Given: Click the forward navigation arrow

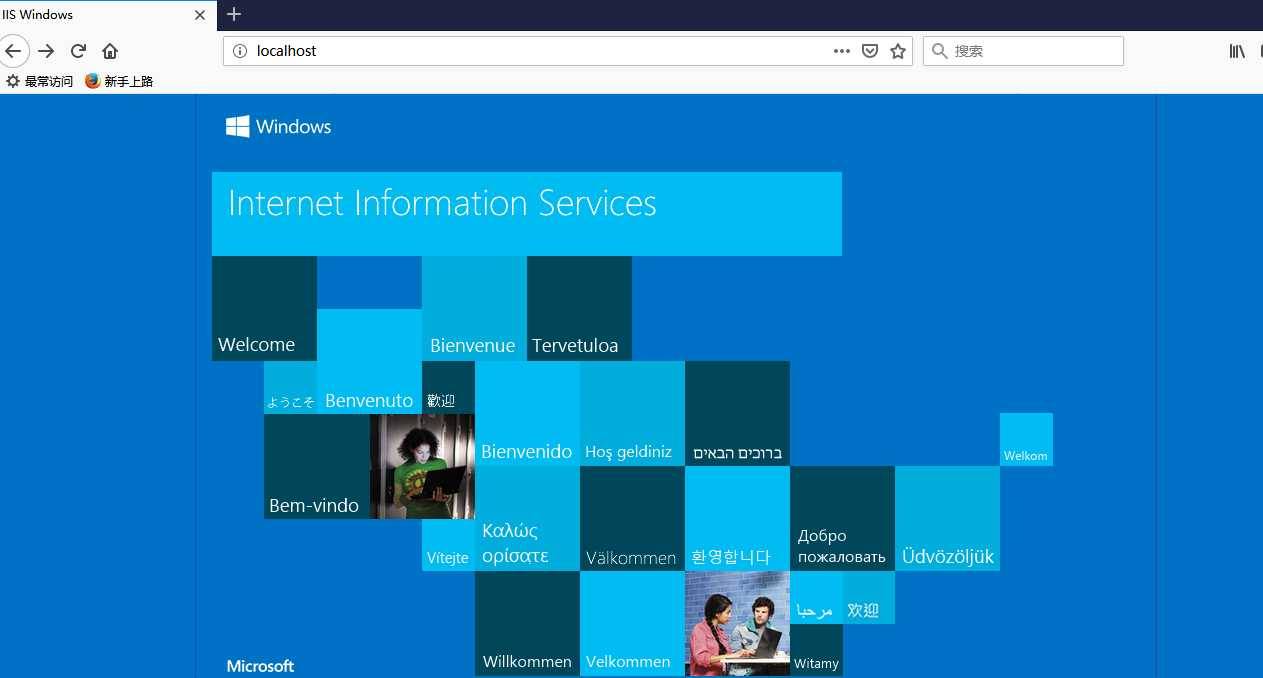Looking at the screenshot, I should pos(46,51).
